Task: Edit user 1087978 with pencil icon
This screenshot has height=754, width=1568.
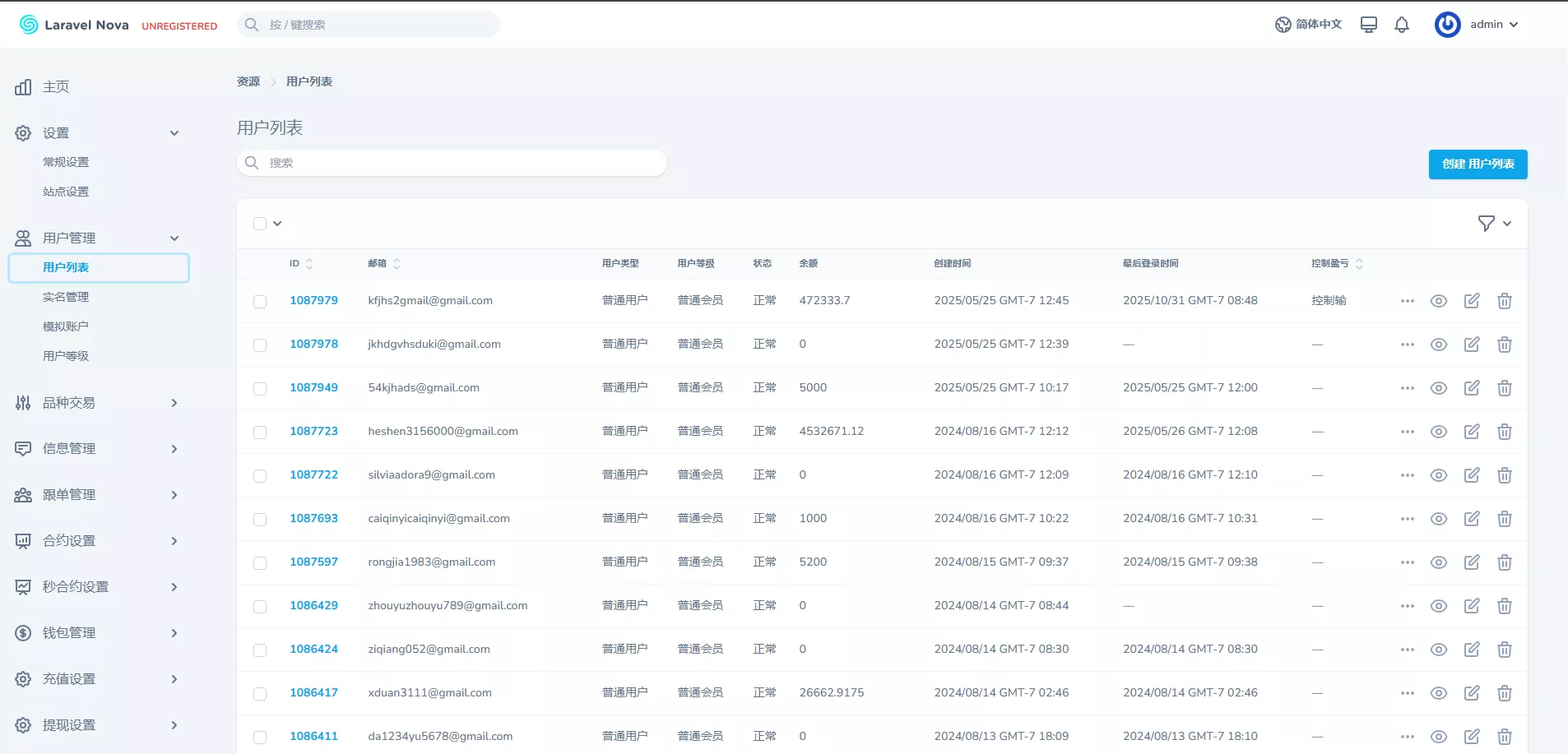Action: pos(1472,345)
